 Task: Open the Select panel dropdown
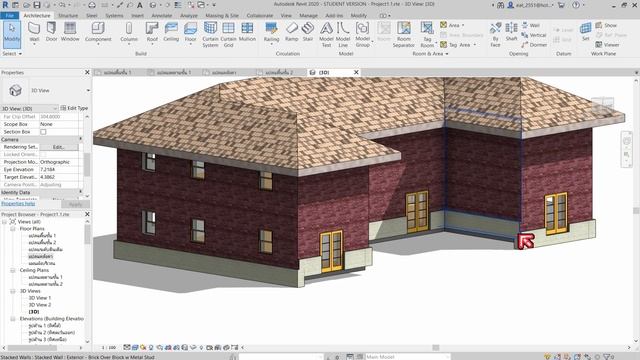[12, 53]
